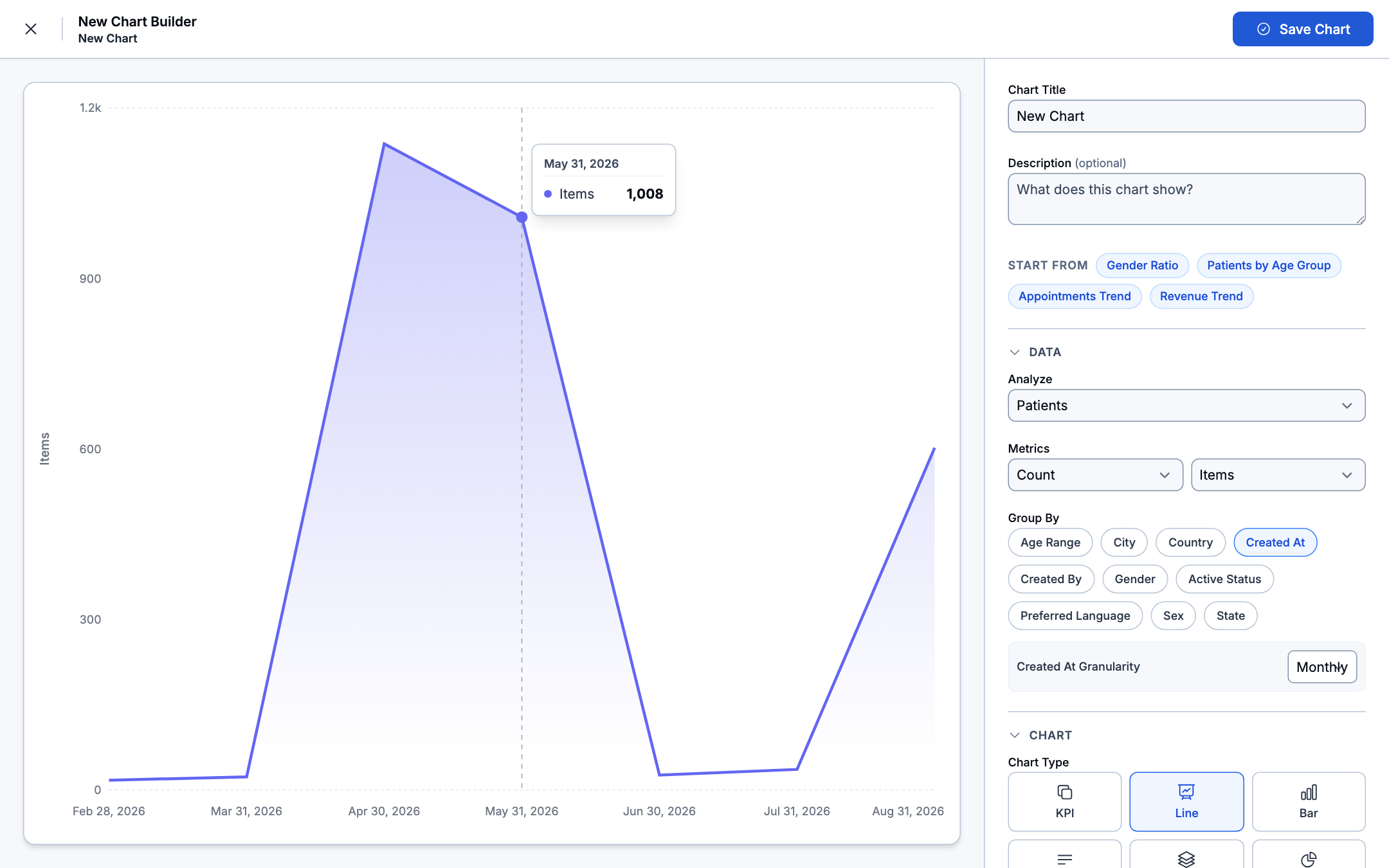Click the 1,008 tooltip value
The width and height of the screenshot is (1389, 868).
tap(644, 194)
